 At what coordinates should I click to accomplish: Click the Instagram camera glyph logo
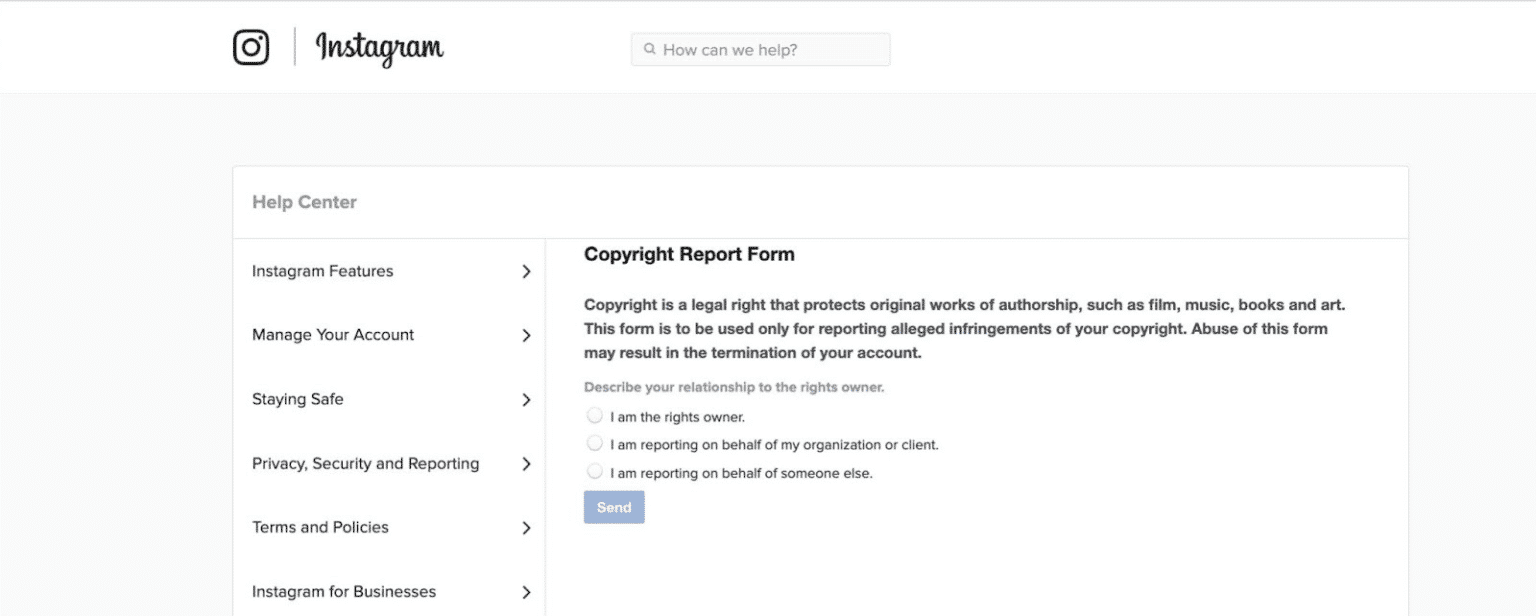(251, 46)
